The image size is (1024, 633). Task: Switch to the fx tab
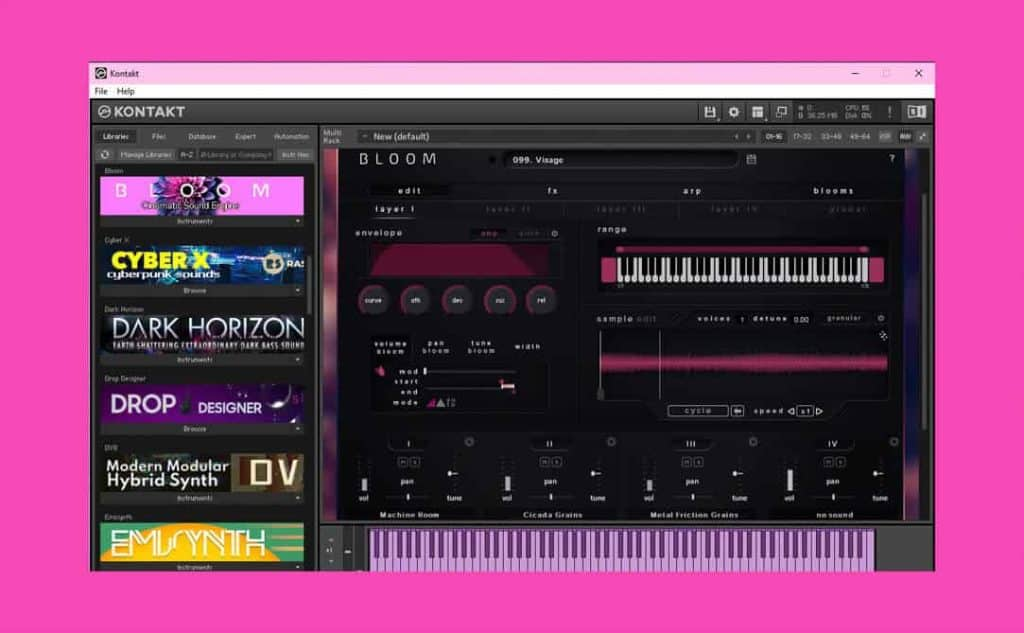click(x=552, y=190)
